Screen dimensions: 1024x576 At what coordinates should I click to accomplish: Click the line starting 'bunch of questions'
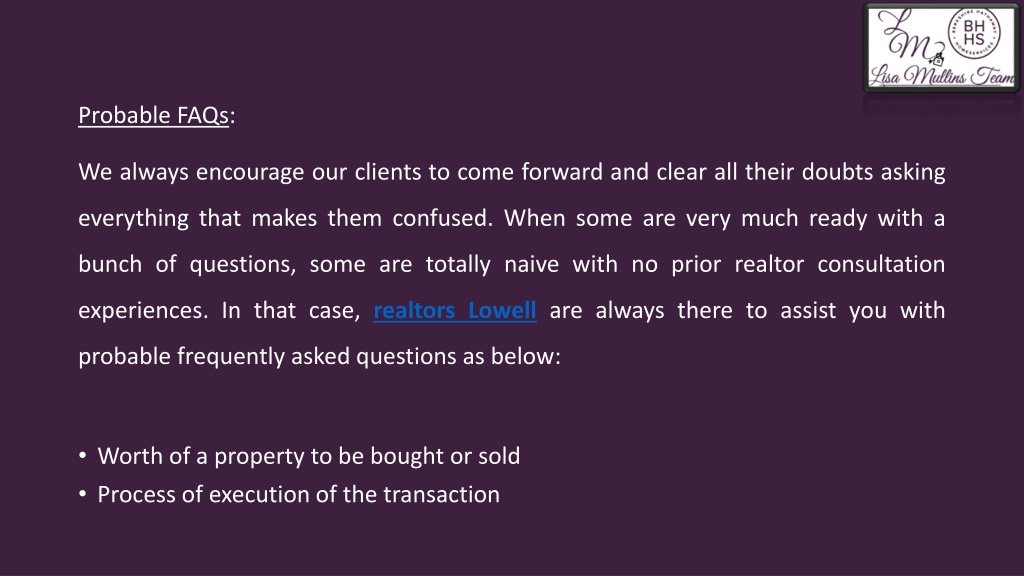click(512, 264)
